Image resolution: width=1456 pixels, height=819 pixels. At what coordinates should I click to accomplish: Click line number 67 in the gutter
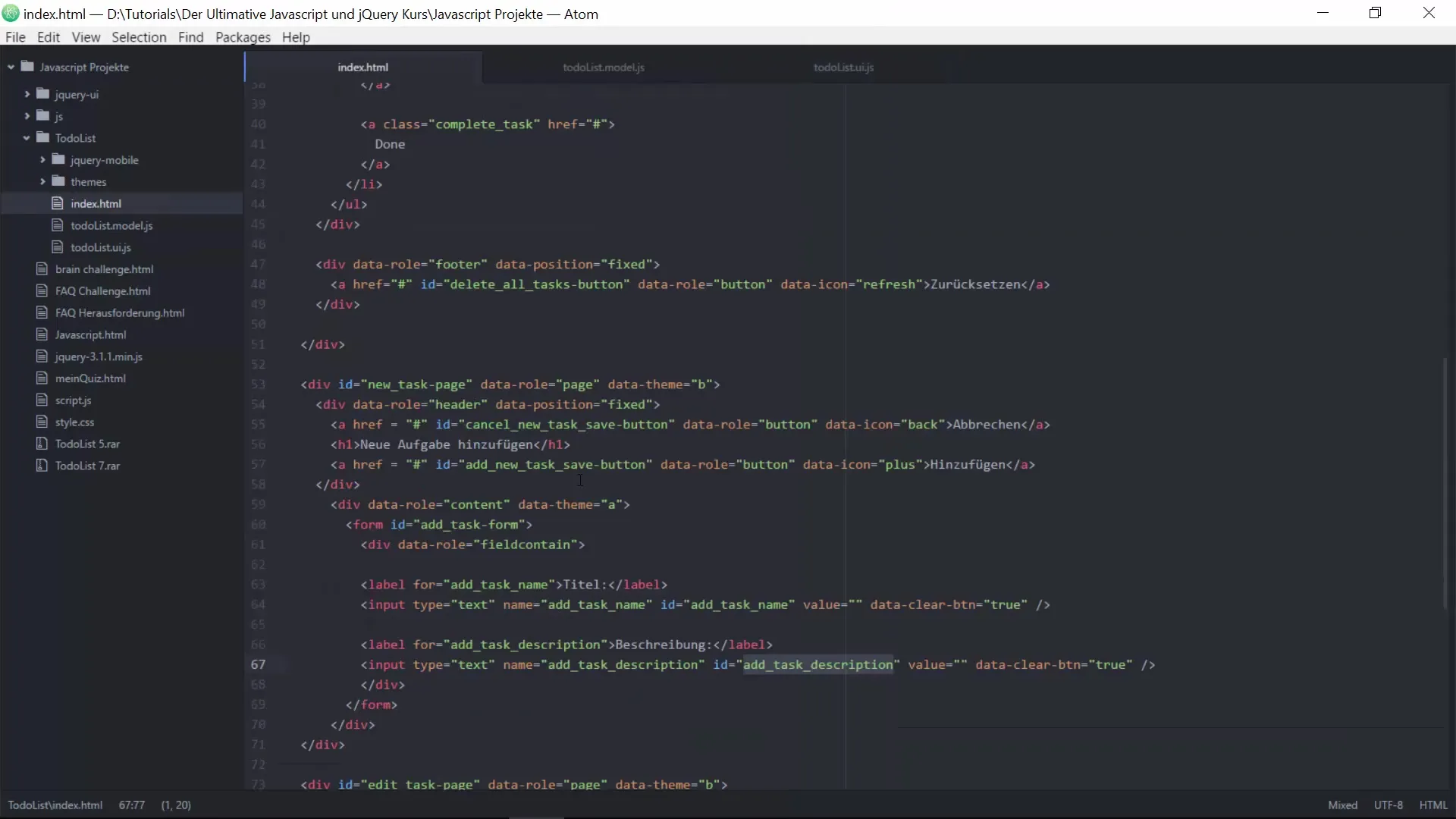(259, 664)
